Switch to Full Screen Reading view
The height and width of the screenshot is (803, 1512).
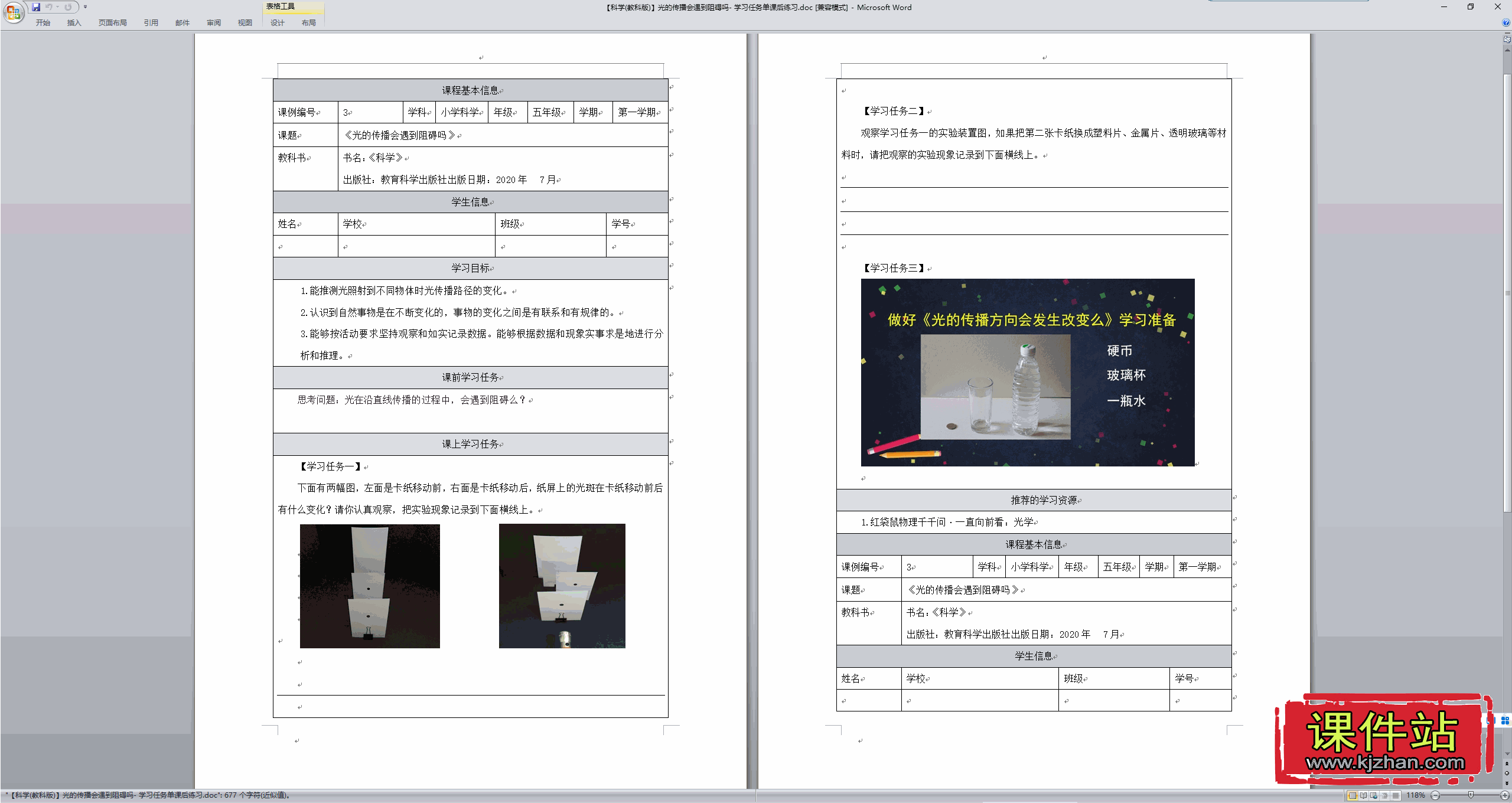1363,795
